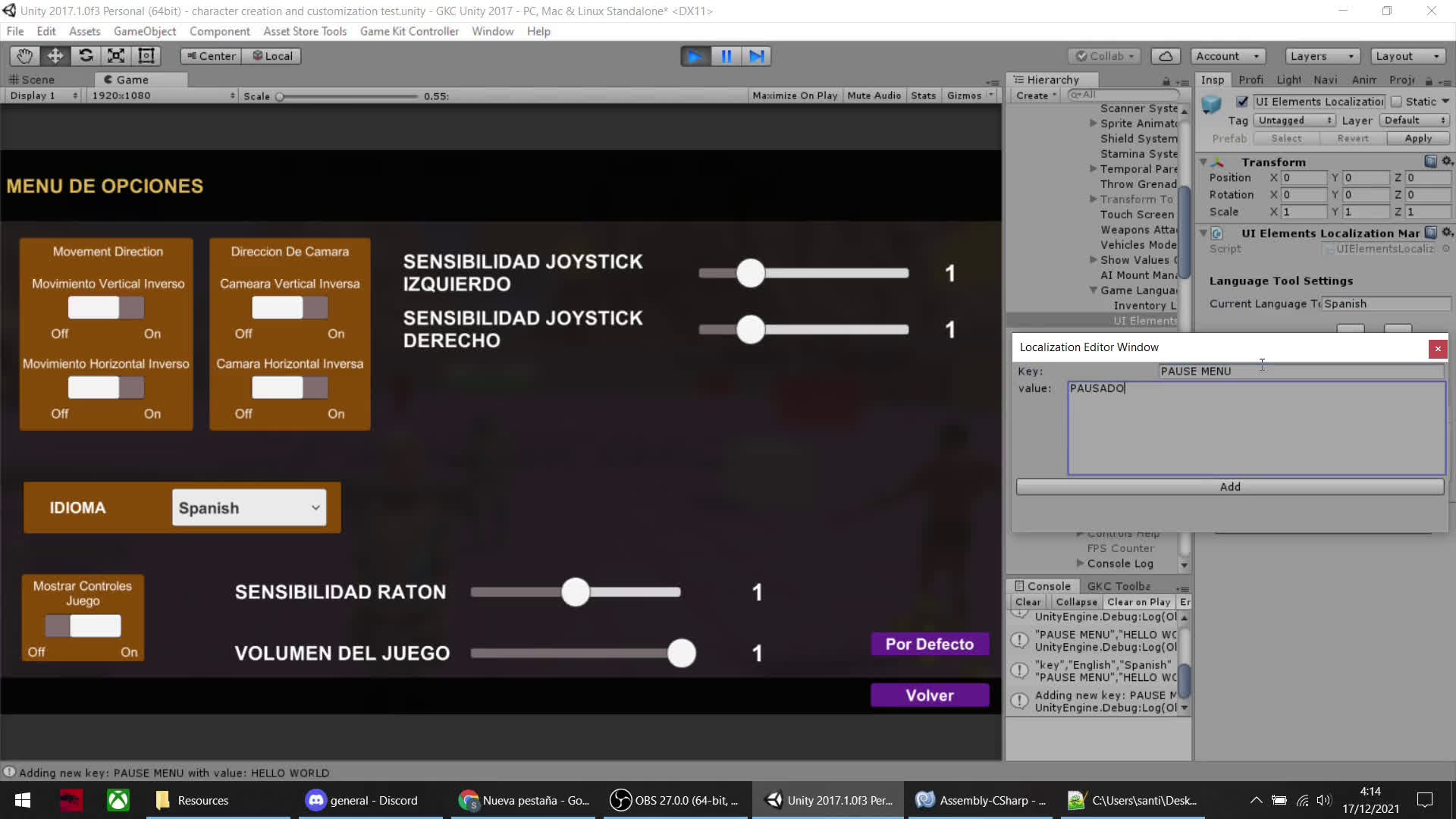1456x819 pixels.
Task: Drag the SENSIBILIDAD RATON slider
Action: point(575,592)
